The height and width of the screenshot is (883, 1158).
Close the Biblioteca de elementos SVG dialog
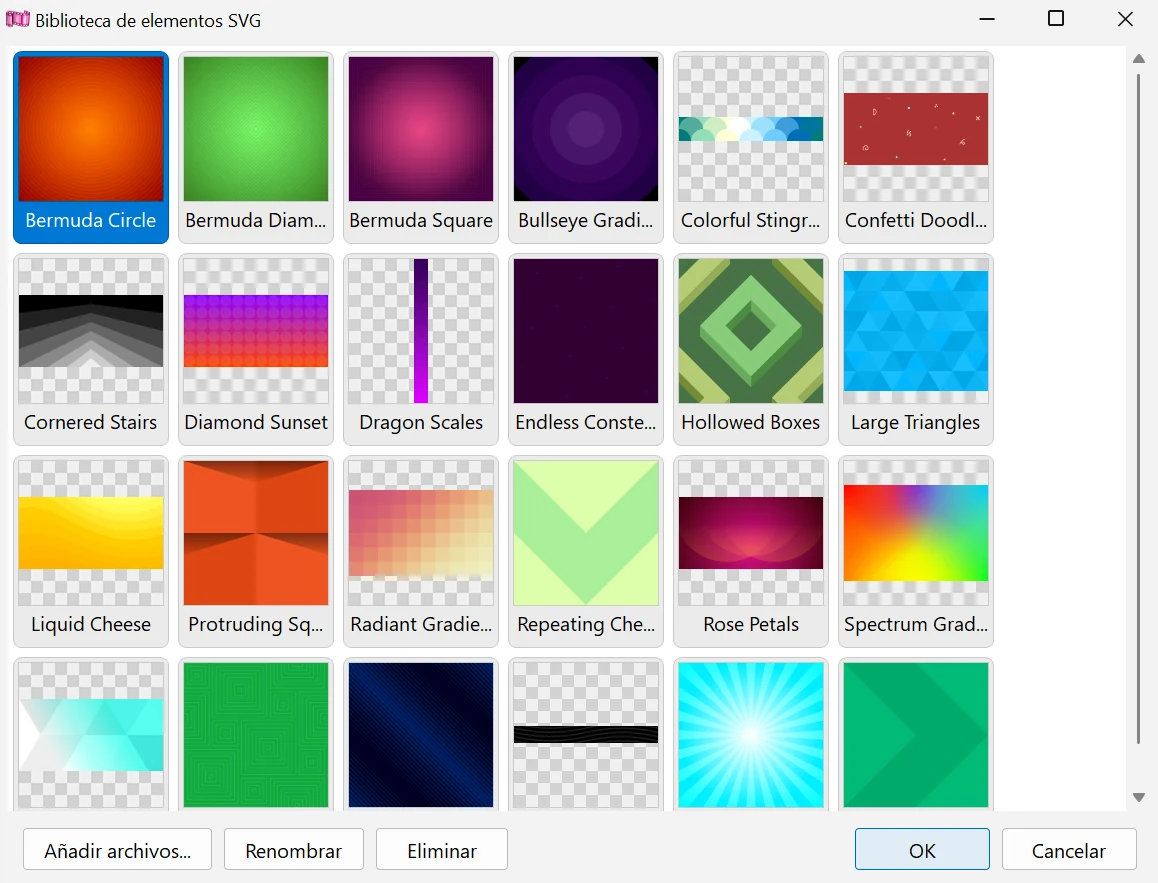1125,18
